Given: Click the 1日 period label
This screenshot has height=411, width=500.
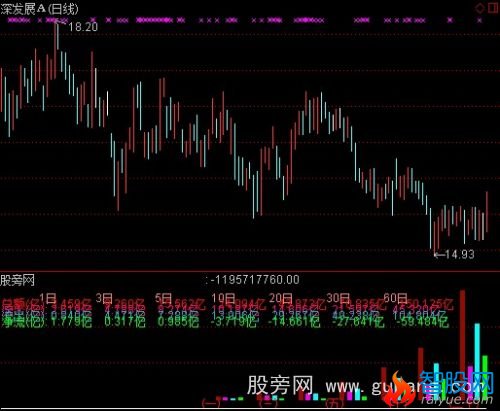Looking at the screenshot, I should coord(48,298).
